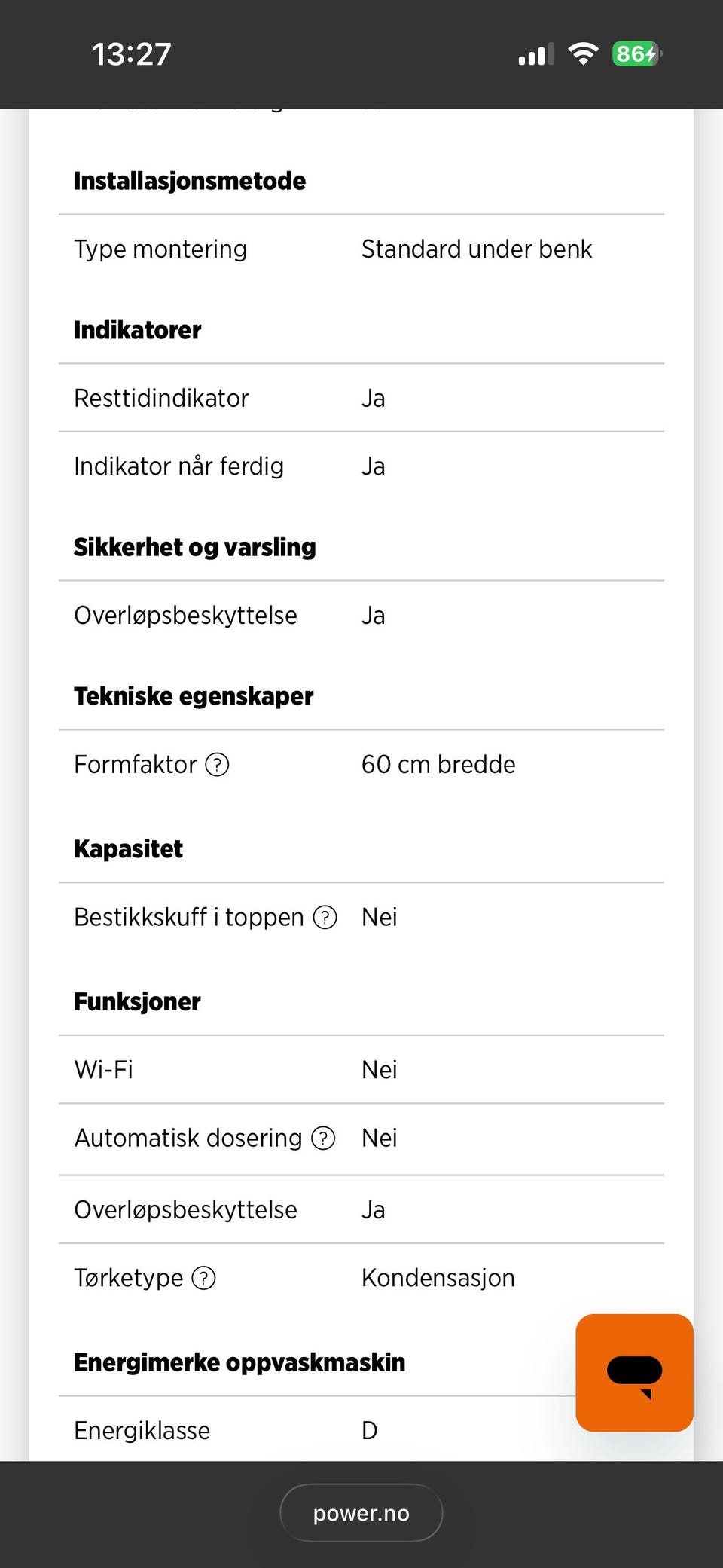Tap the power.no address pill
This screenshot has height=1568, width=723.
coord(361,1513)
